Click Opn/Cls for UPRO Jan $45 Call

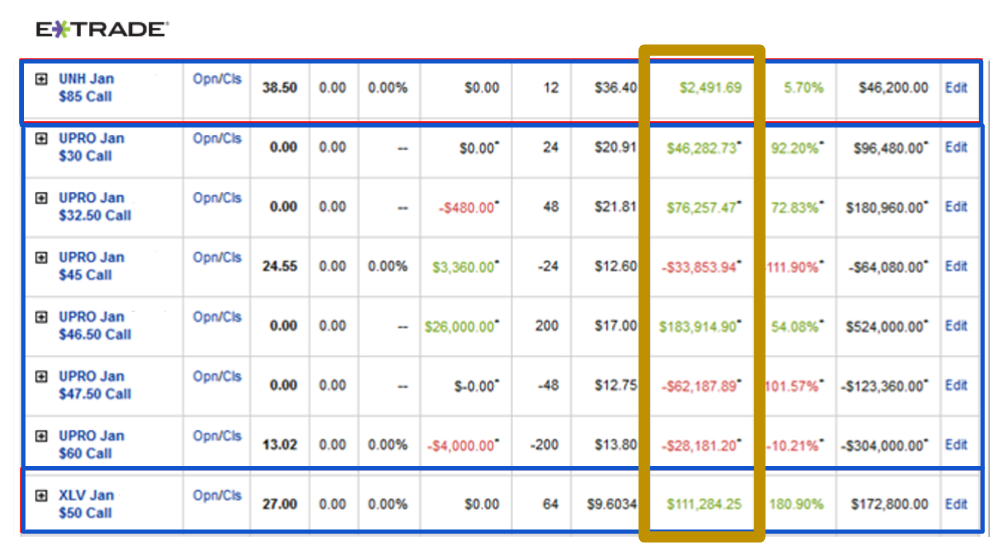pos(217,257)
